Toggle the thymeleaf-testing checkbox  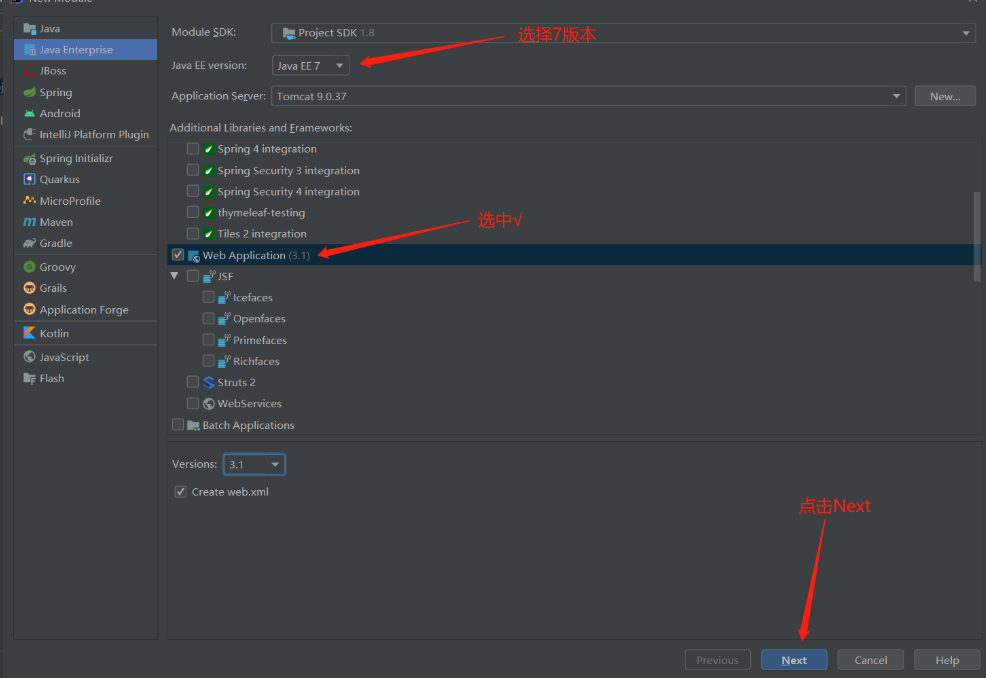coord(193,212)
